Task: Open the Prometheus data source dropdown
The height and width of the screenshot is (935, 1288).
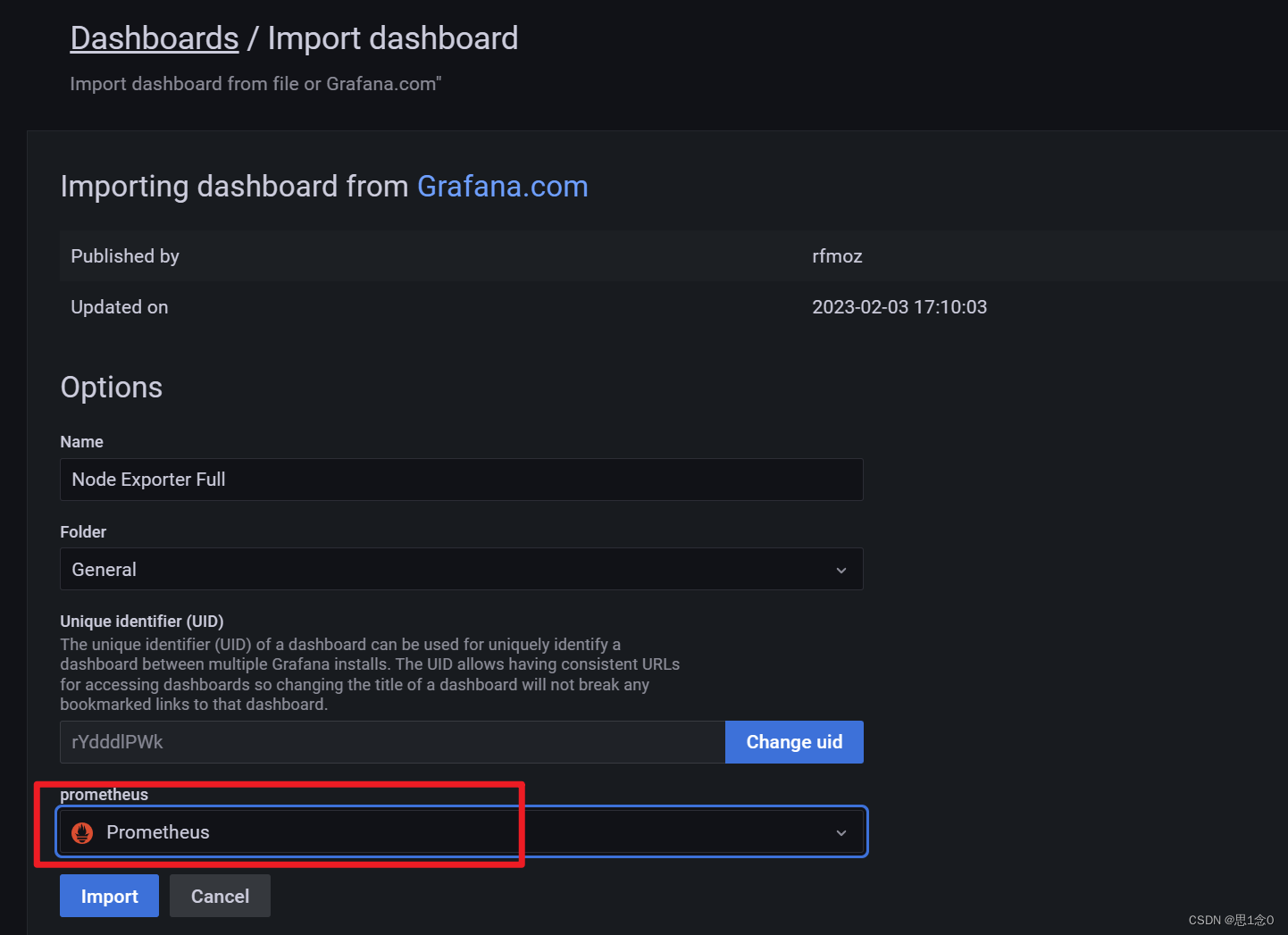Action: 462,832
